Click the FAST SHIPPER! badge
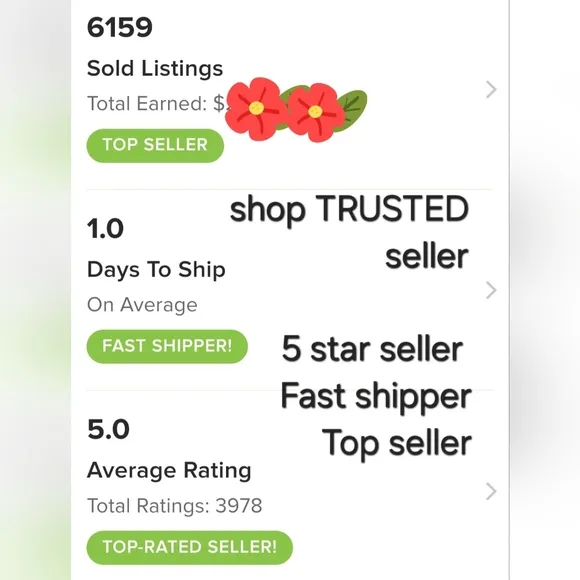Image resolution: width=580 pixels, height=580 pixels. tap(167, 346)
